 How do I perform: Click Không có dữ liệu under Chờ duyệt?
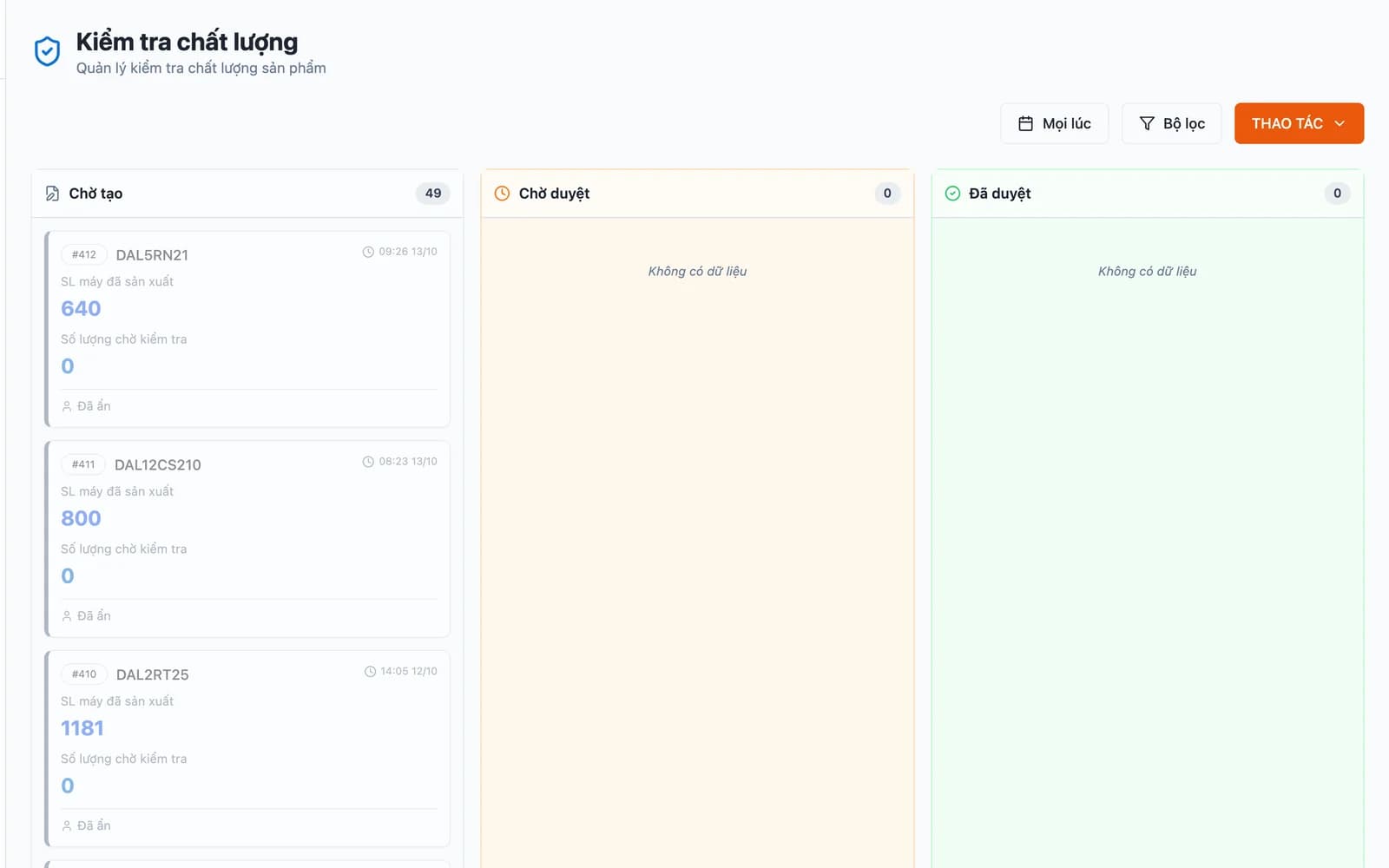(697, 272)
